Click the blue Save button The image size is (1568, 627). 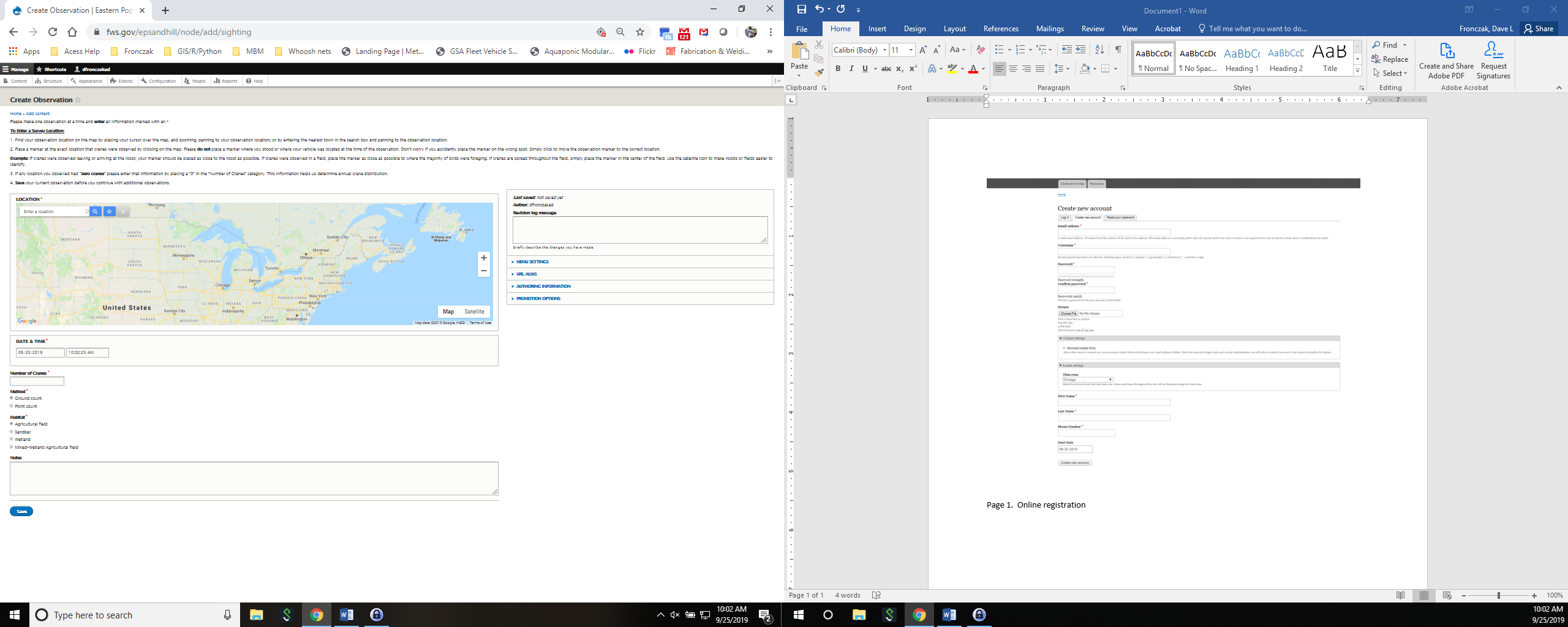click(21, 511)
